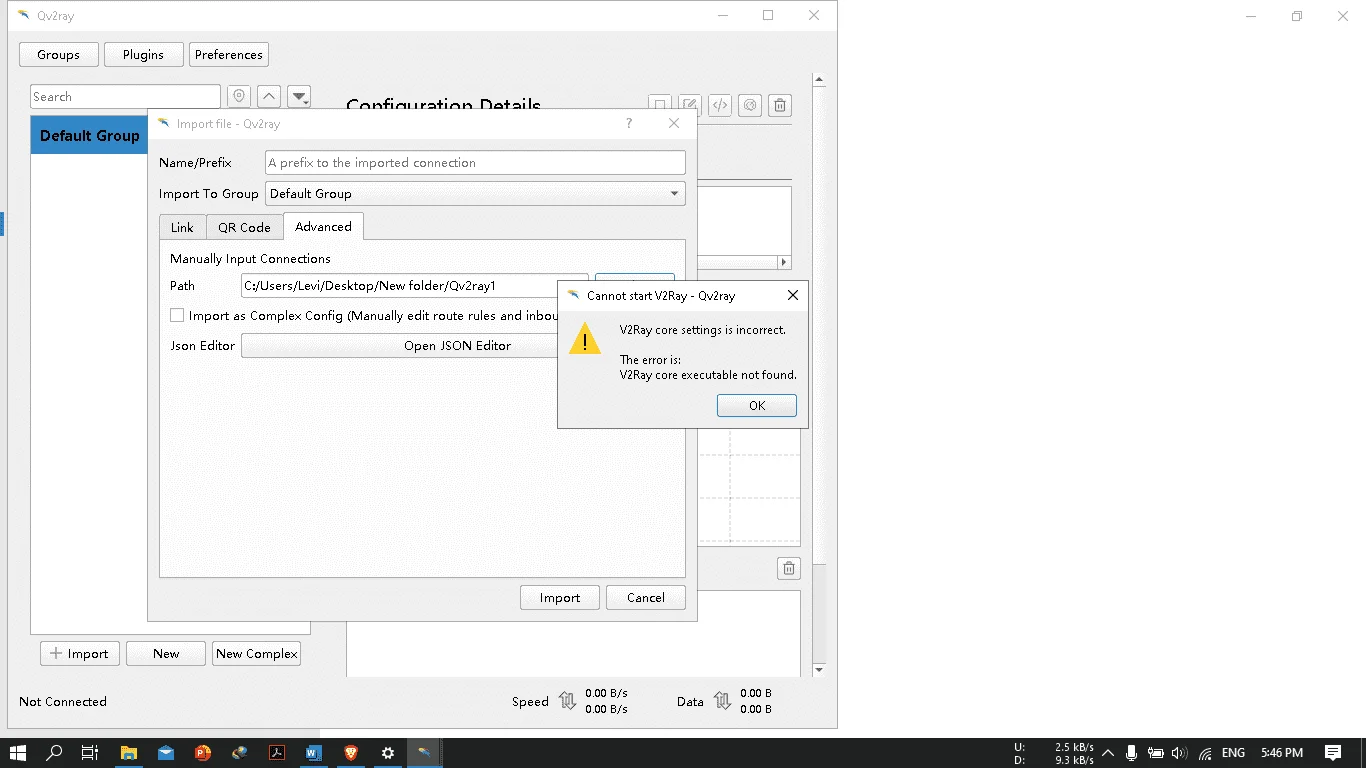Image resolution: width=1366 pixels, height=768 pixels.
Task: Click the Name/Prefix input field
Action: (x=475, y=163)
